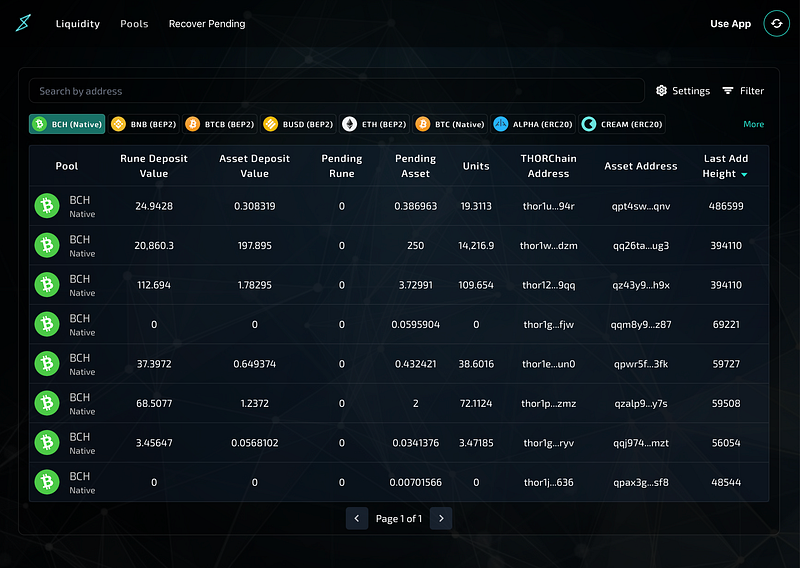Click asset address qpwr5f...3fk

(641, 364)
